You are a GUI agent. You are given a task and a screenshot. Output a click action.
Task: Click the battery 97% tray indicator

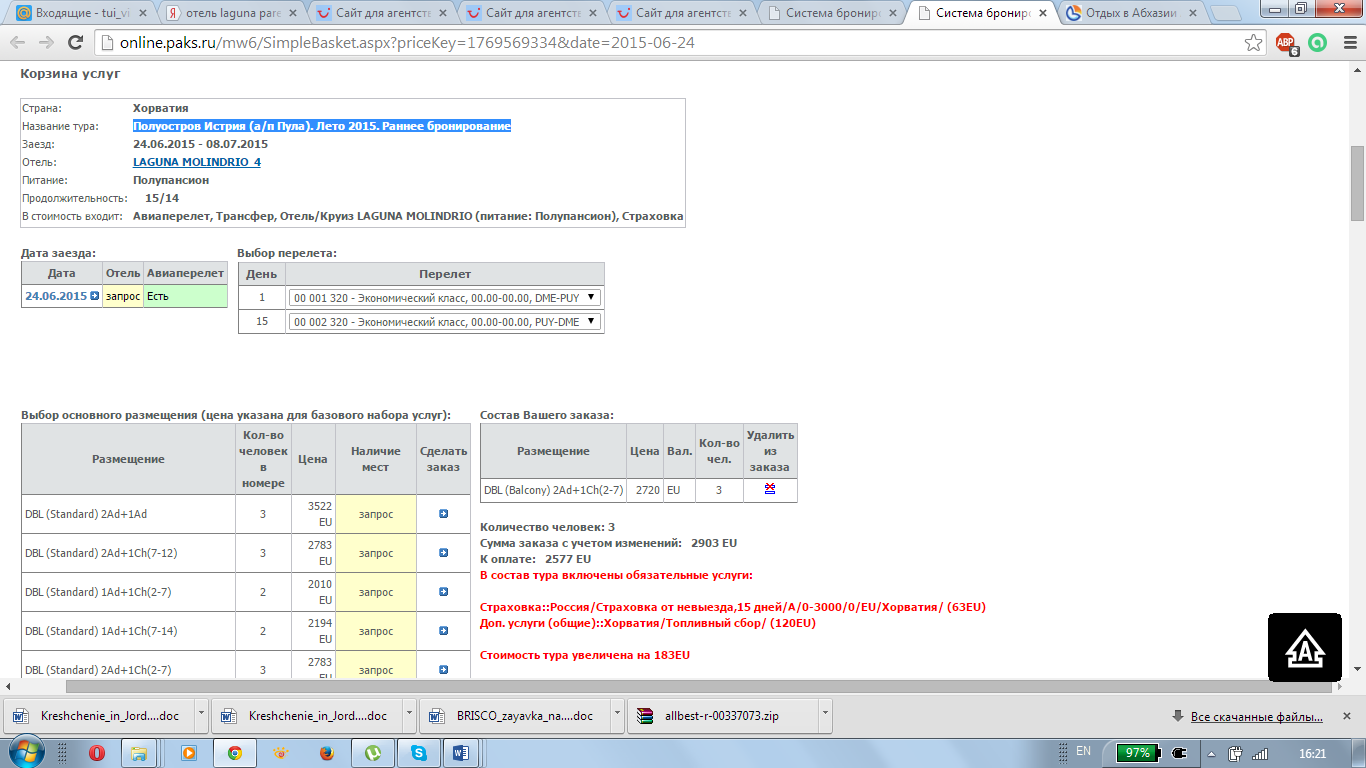(x=1139, y=753)
